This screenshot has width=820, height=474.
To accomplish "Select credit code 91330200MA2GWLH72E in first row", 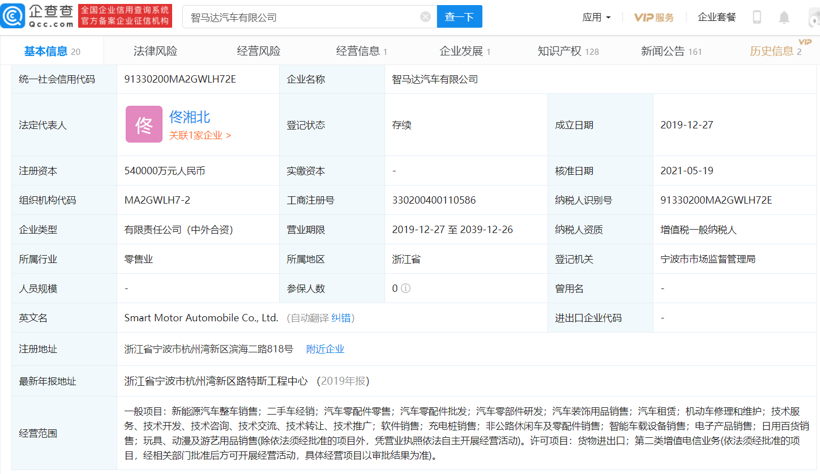I will point(180,79).
